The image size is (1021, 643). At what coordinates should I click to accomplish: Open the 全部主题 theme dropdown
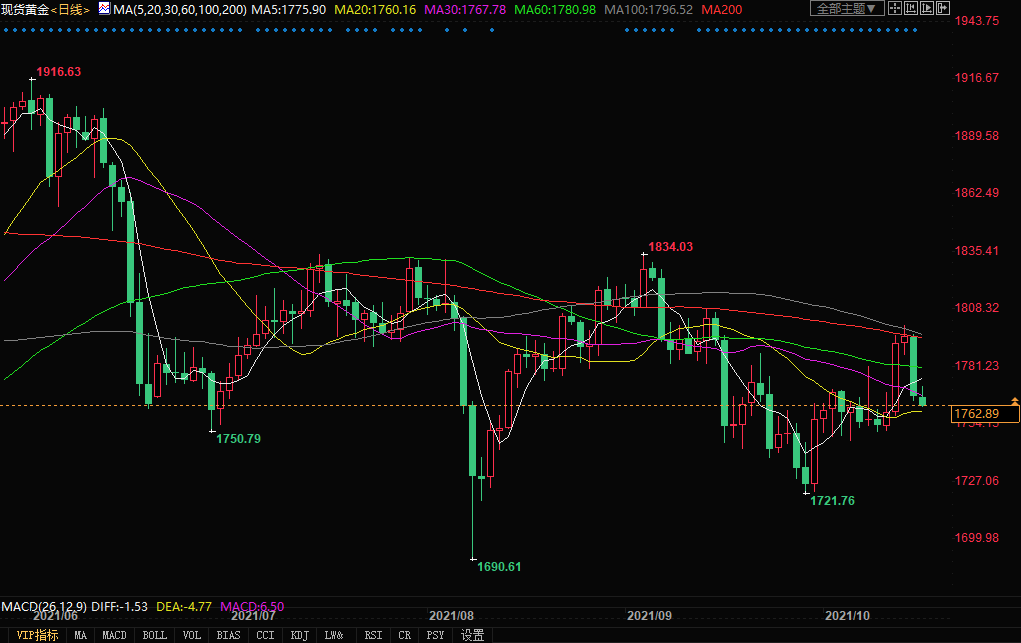click(845, 9)
